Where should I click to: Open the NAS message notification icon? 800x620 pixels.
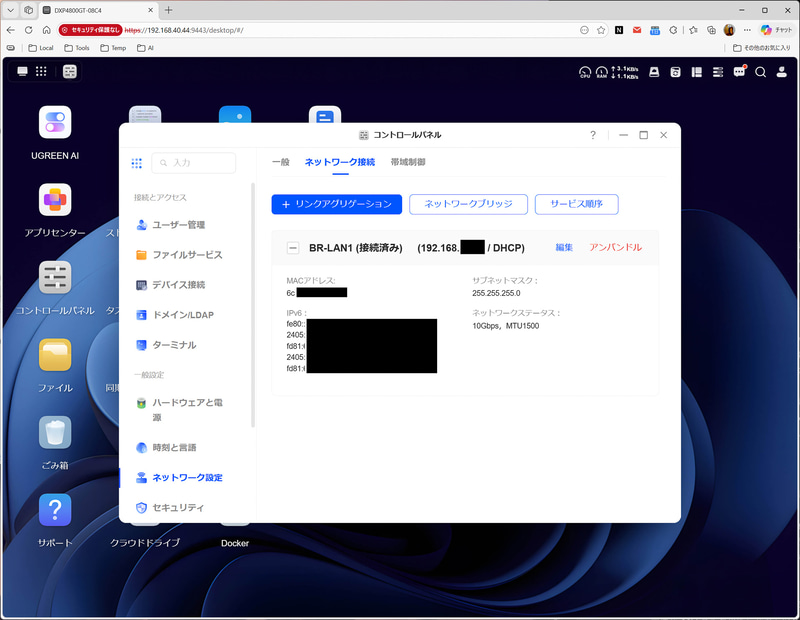click(739, 72)
